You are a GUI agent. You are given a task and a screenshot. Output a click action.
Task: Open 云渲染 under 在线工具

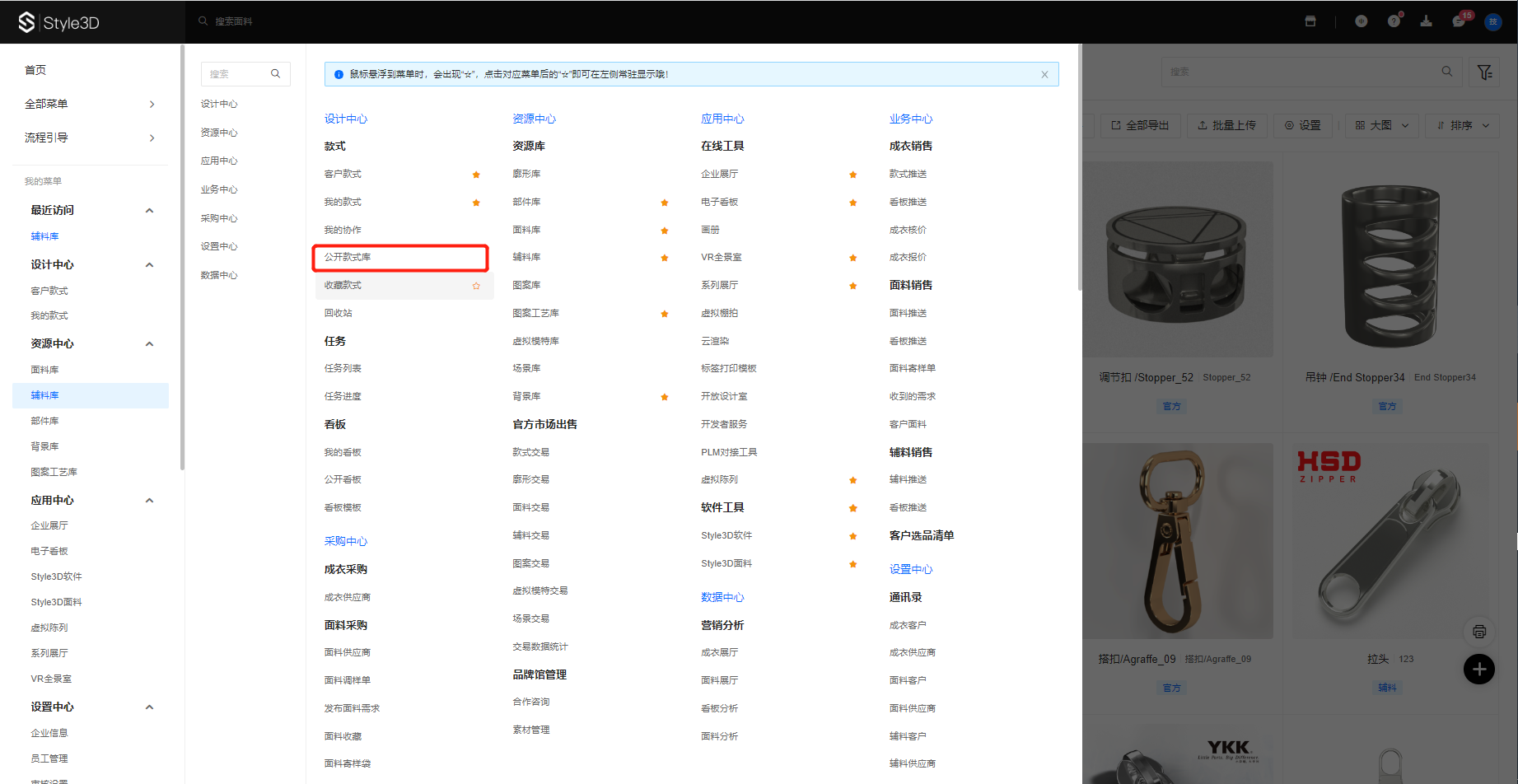[715, 341]
